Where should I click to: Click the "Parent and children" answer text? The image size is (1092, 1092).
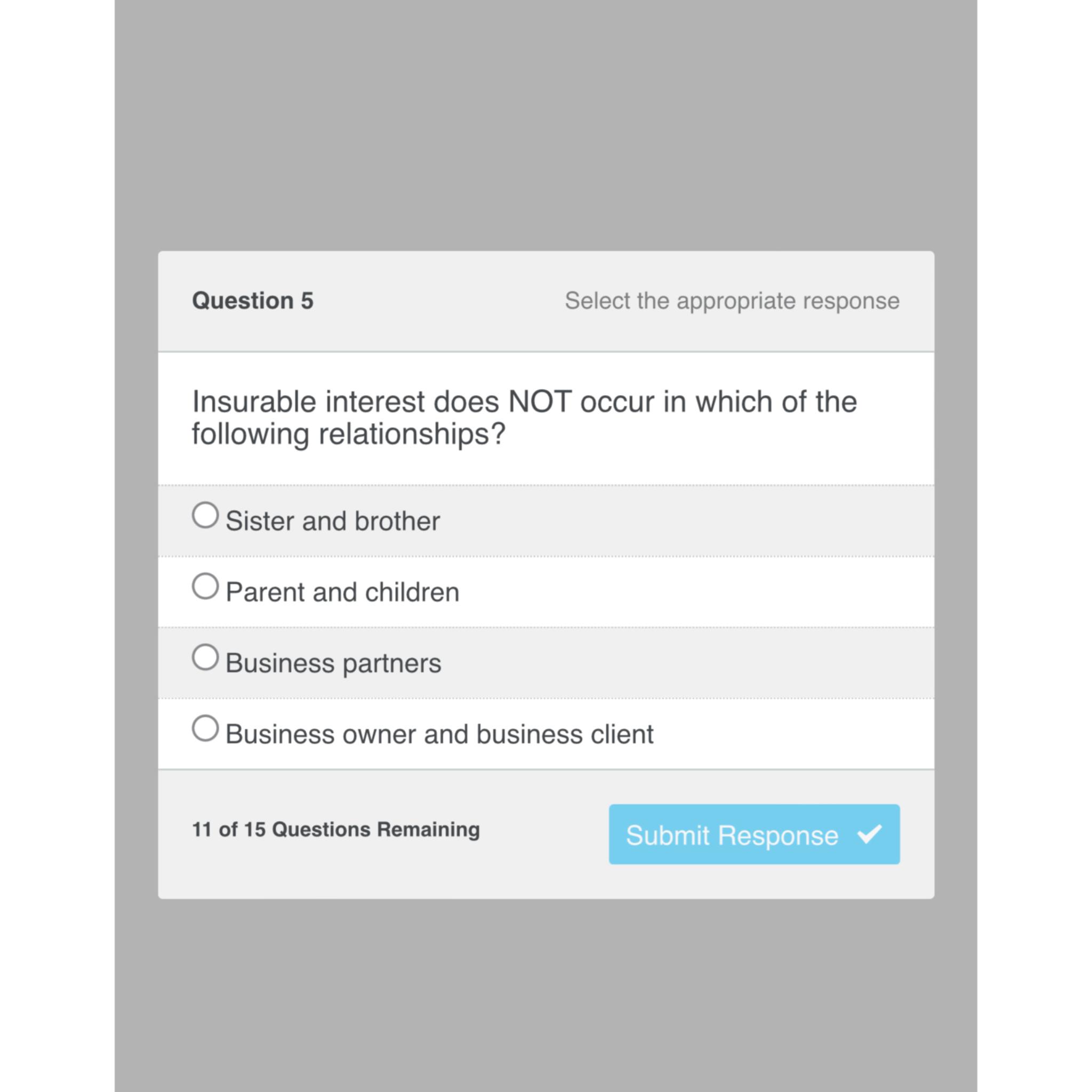click(342, 591)
